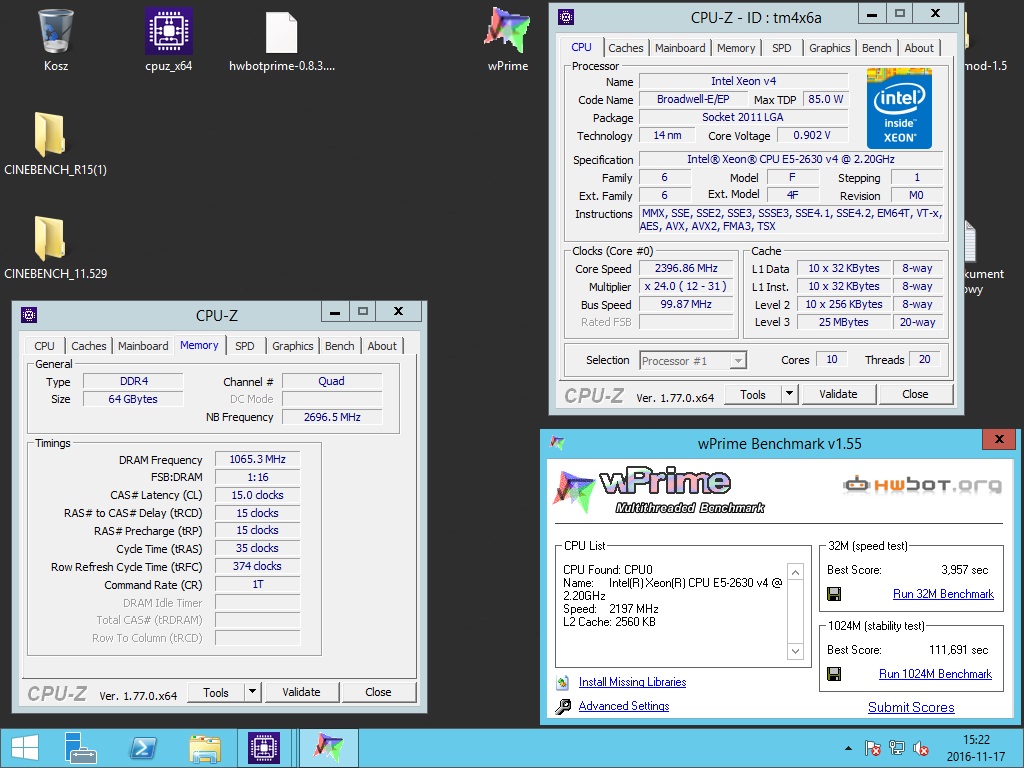This screenshot has height=768, width=1024.
Task: Open the Windows Start button
Action: point(25,748)
